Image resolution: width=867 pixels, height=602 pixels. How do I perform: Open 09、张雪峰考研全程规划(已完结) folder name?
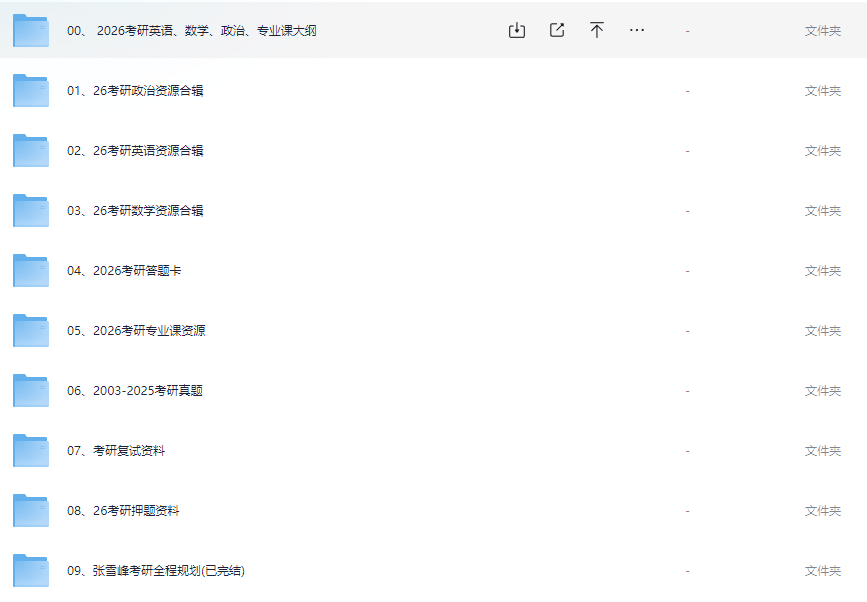[156, 571]
